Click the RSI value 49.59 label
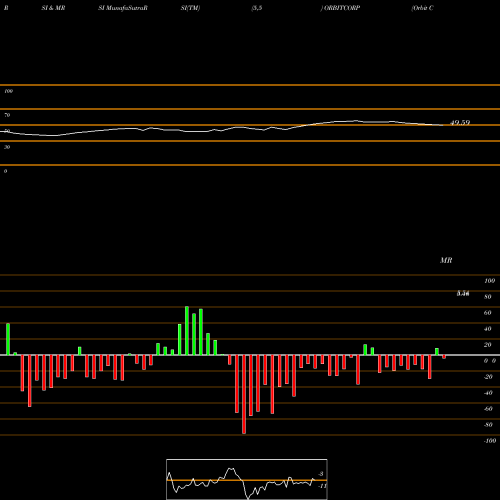The height and width of the screenshot is (500, 500). pyautogui.click(x=460, y=123)
